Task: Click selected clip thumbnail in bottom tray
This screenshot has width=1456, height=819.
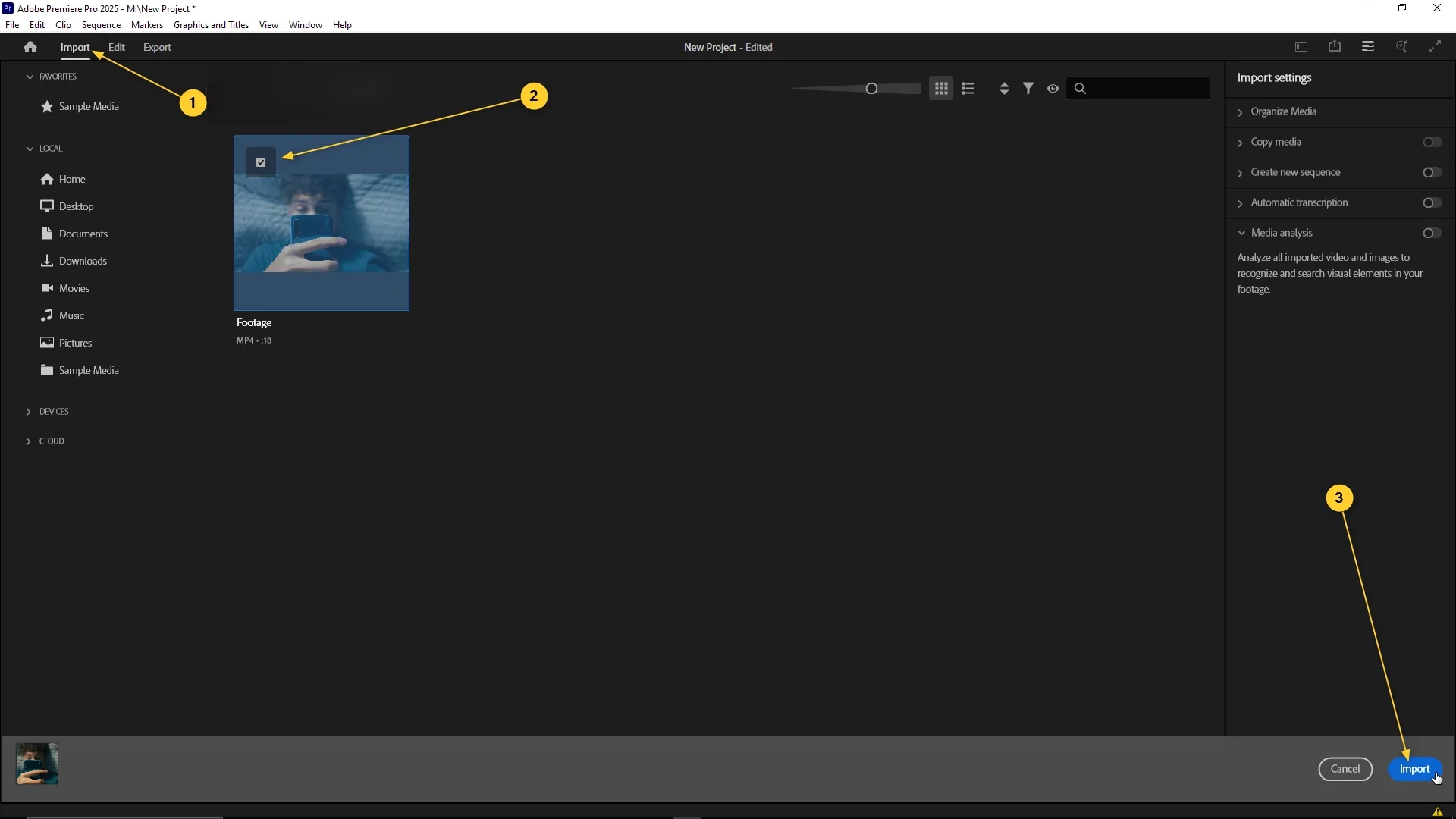Action: pos(36,764)
